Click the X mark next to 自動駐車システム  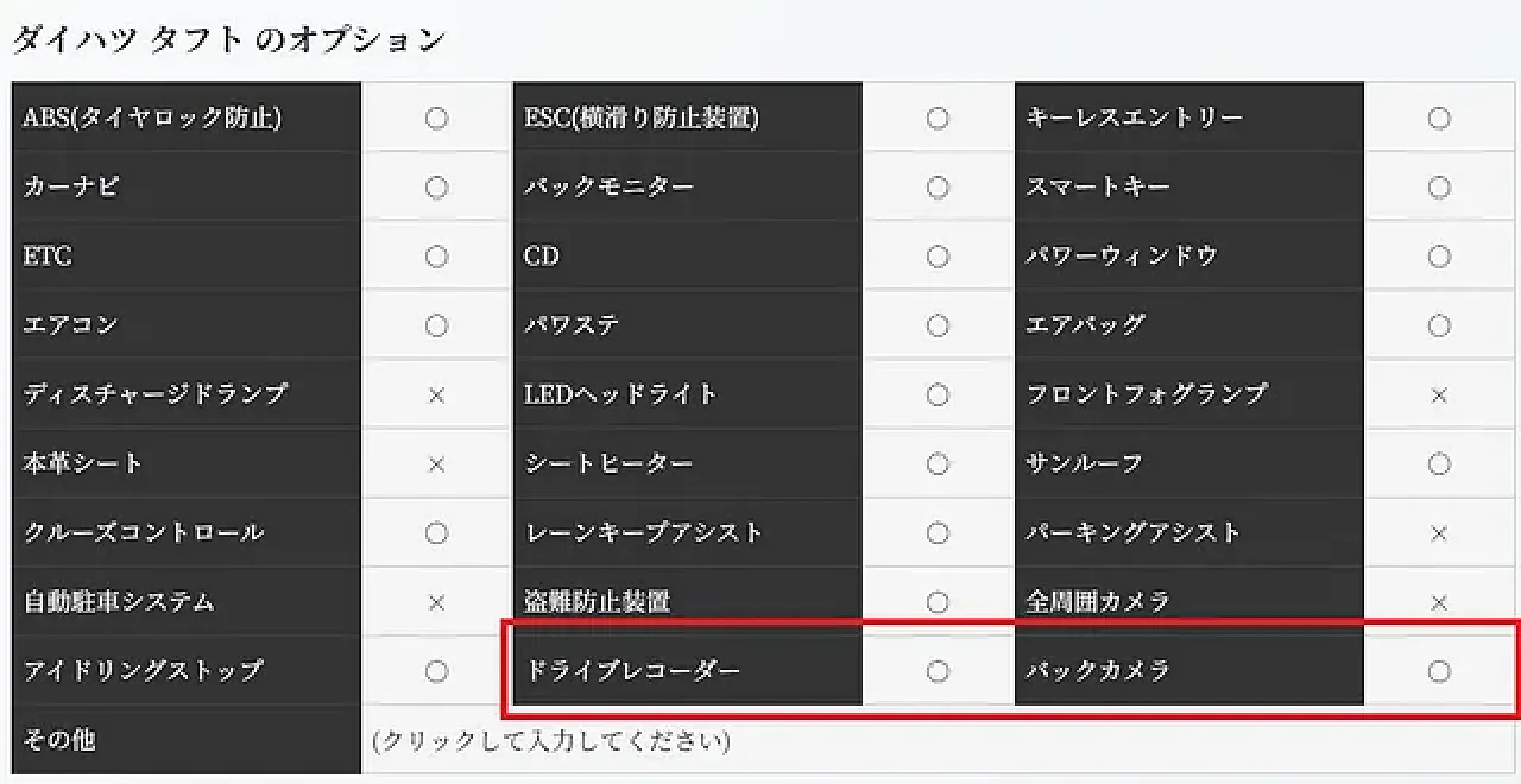[436, 603]
